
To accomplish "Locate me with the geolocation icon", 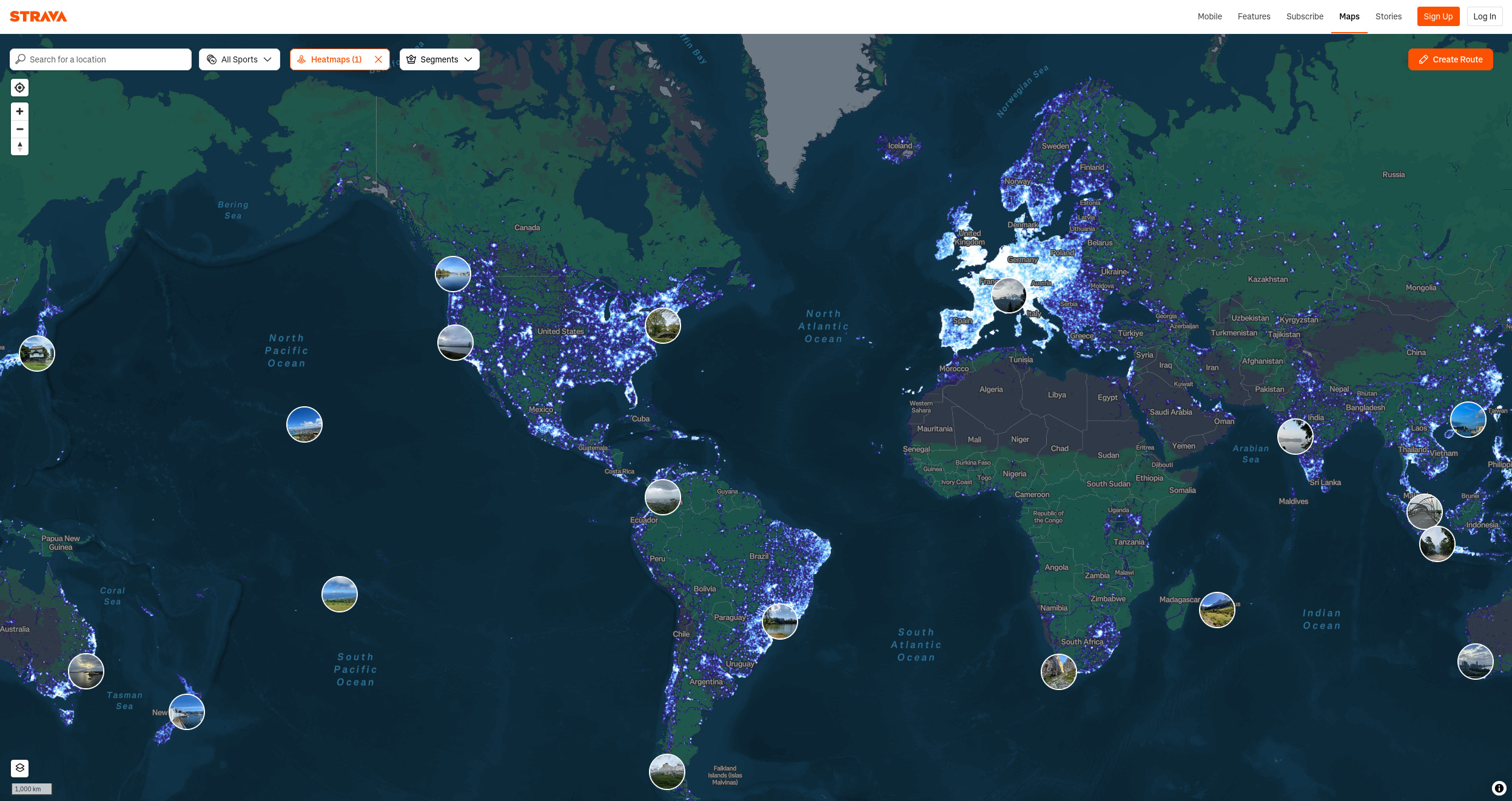I will 20,88.
